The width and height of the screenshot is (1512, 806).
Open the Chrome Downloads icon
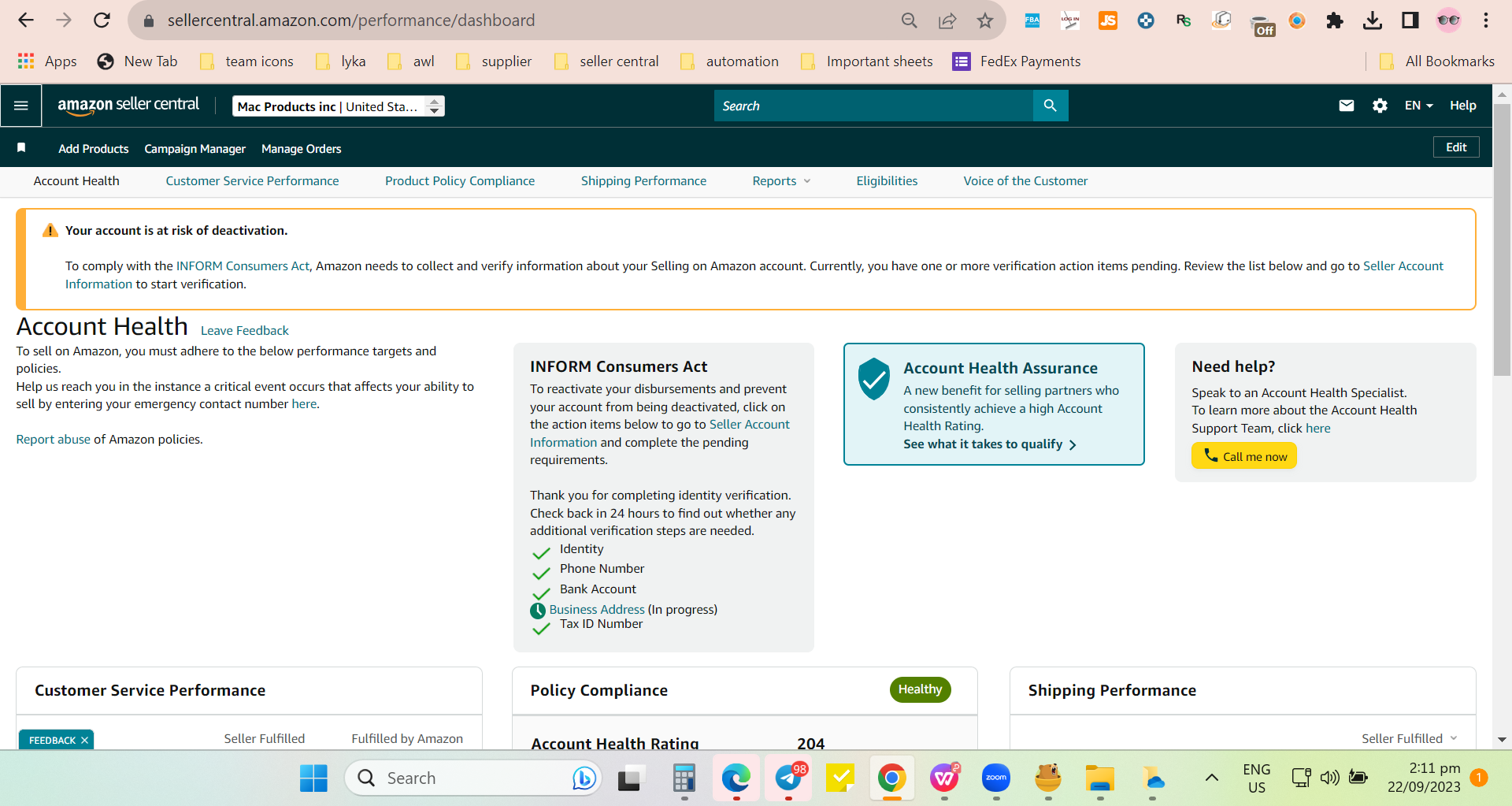1373,20
